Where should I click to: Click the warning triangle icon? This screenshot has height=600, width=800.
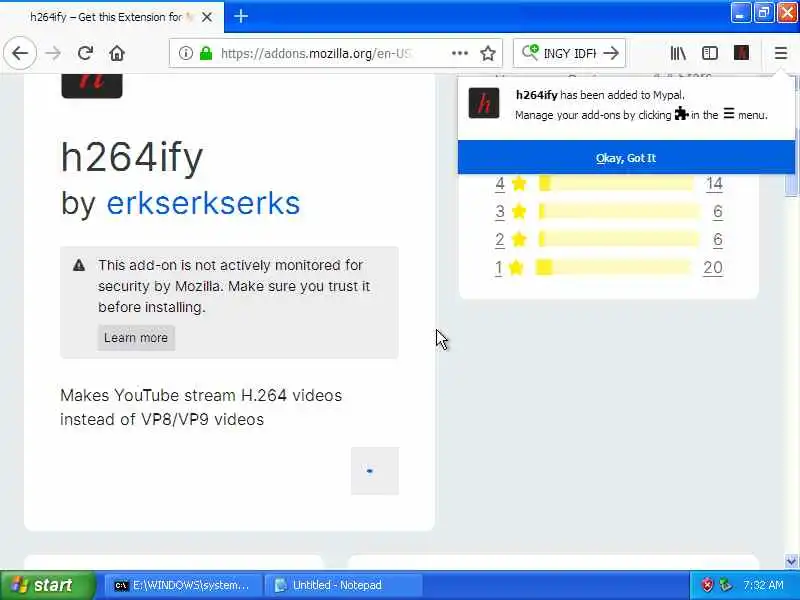(79, 265)
